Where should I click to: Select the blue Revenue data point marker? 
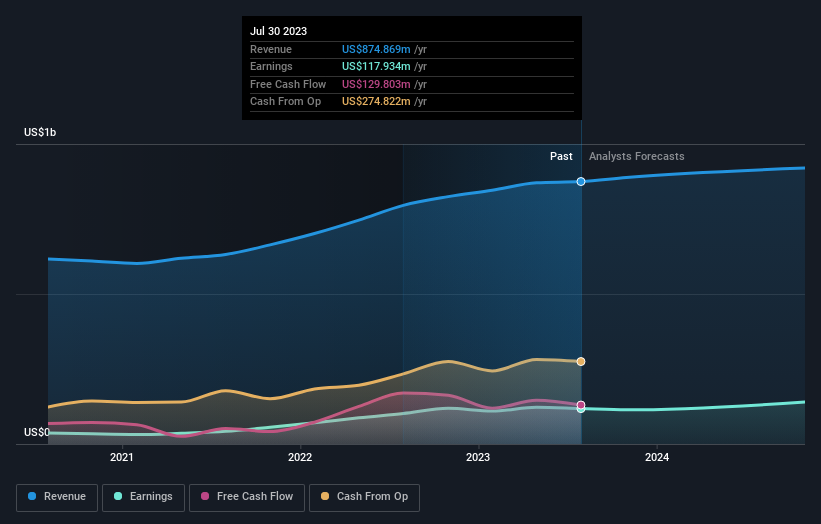pos(581,182)
